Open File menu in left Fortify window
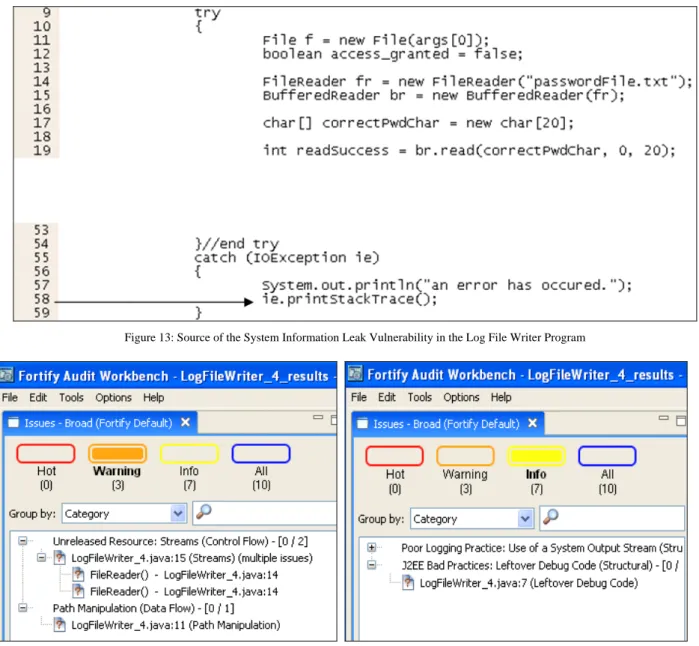 point(10,397)
